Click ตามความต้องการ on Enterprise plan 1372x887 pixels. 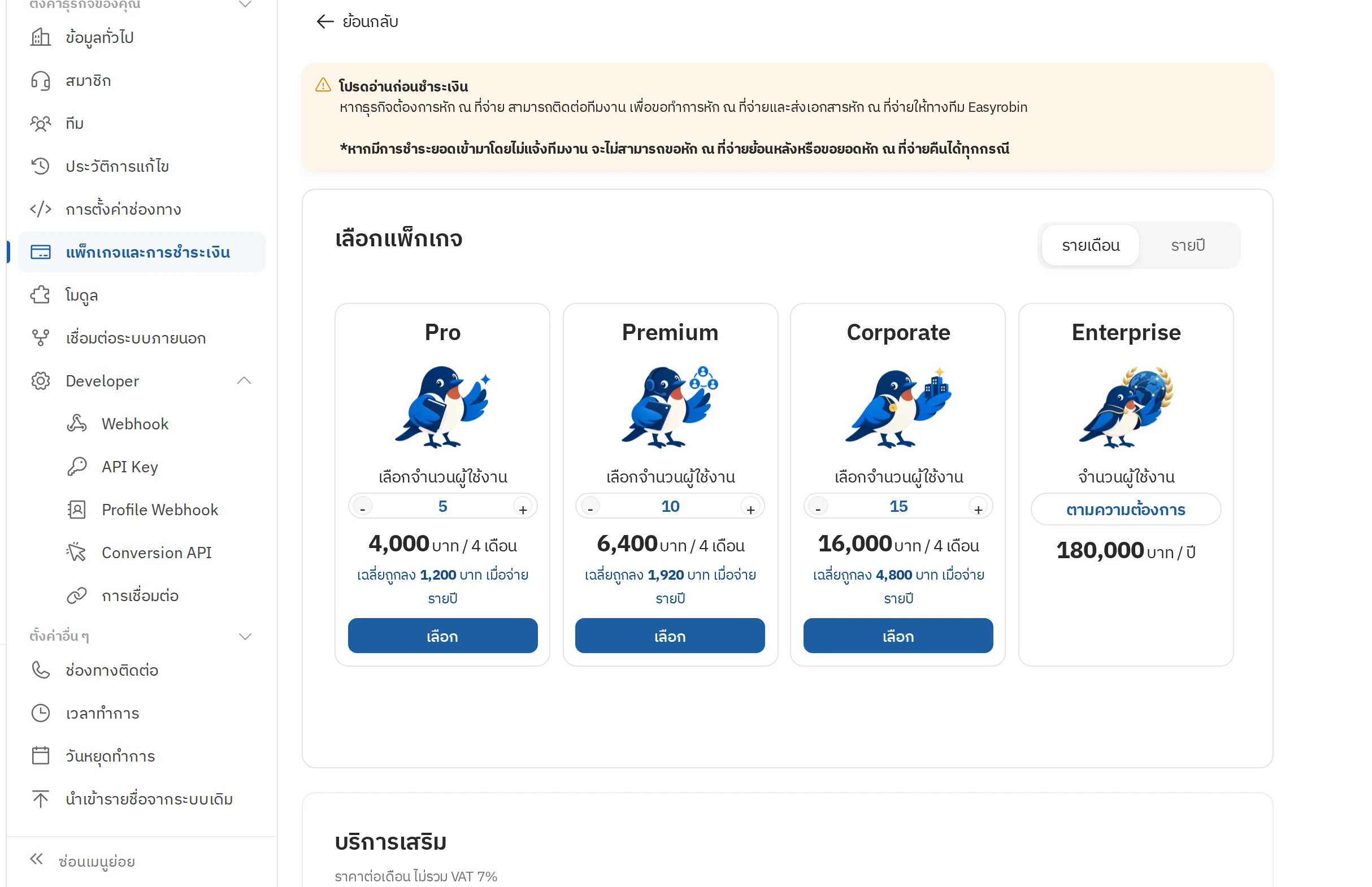(1126, 510)
